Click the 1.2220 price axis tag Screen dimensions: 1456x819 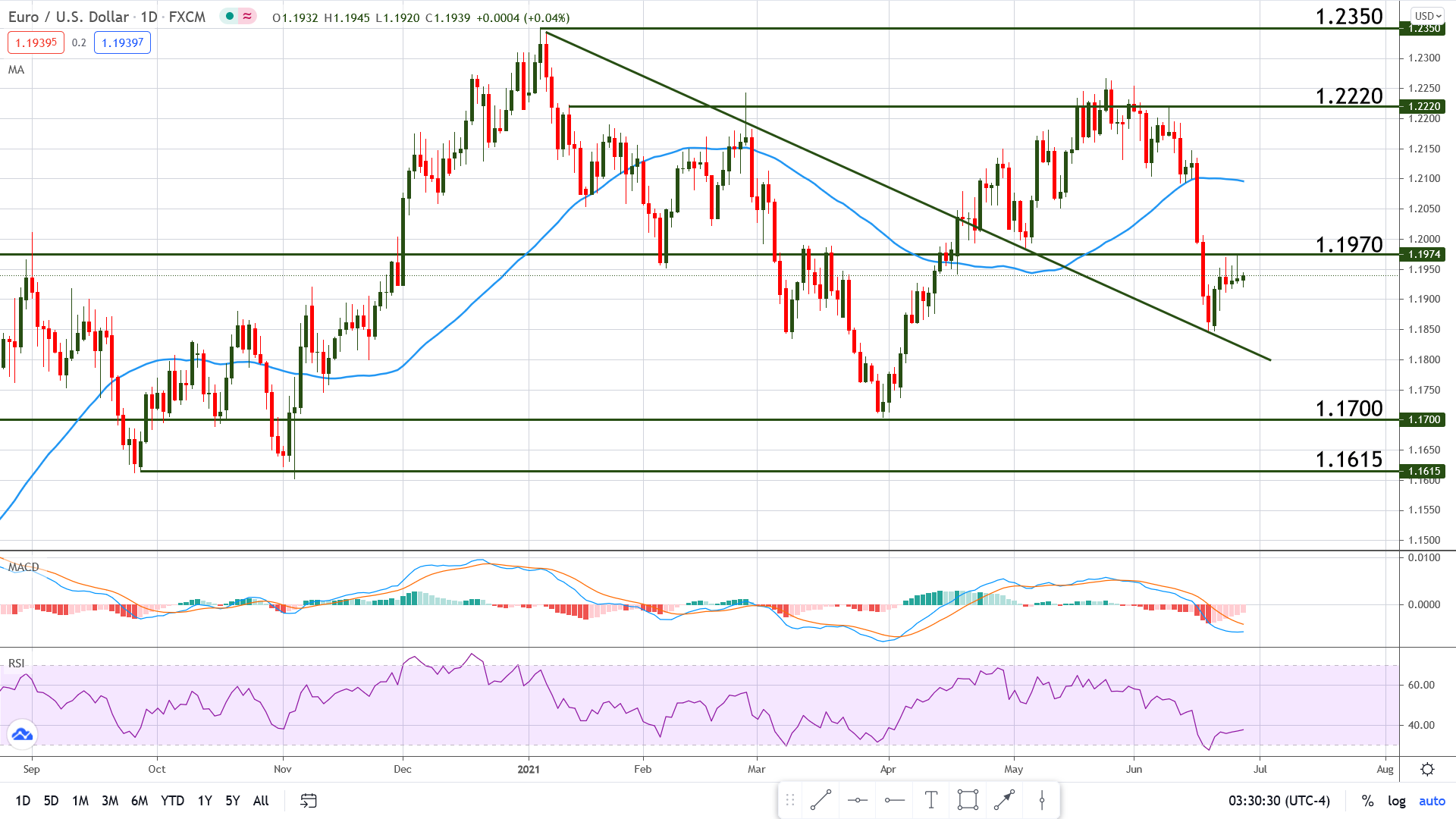(1424, 106)
